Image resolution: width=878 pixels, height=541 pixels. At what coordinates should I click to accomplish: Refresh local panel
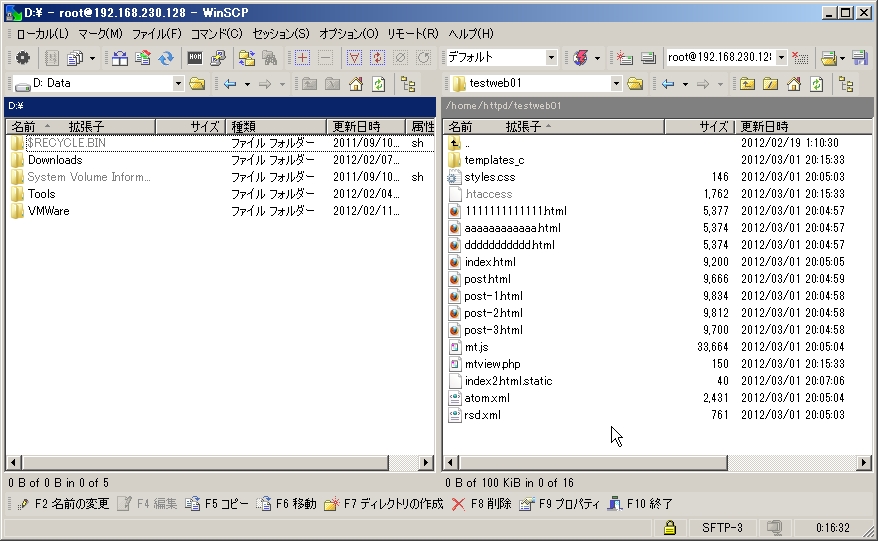pyautogui.click(x=379, y=84)
